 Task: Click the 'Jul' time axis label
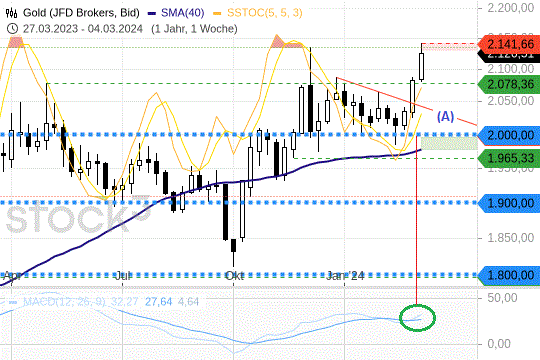pos(123,276)
